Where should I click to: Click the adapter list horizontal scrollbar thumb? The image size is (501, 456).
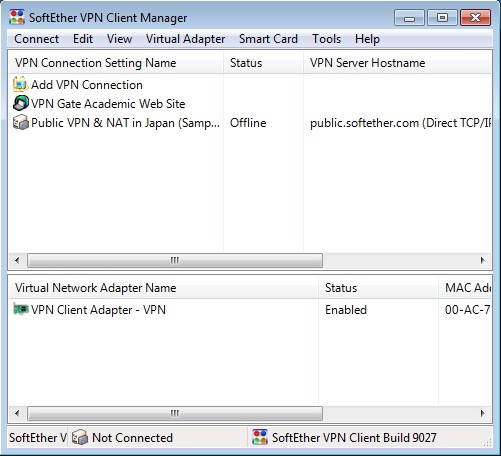(175, 414)
